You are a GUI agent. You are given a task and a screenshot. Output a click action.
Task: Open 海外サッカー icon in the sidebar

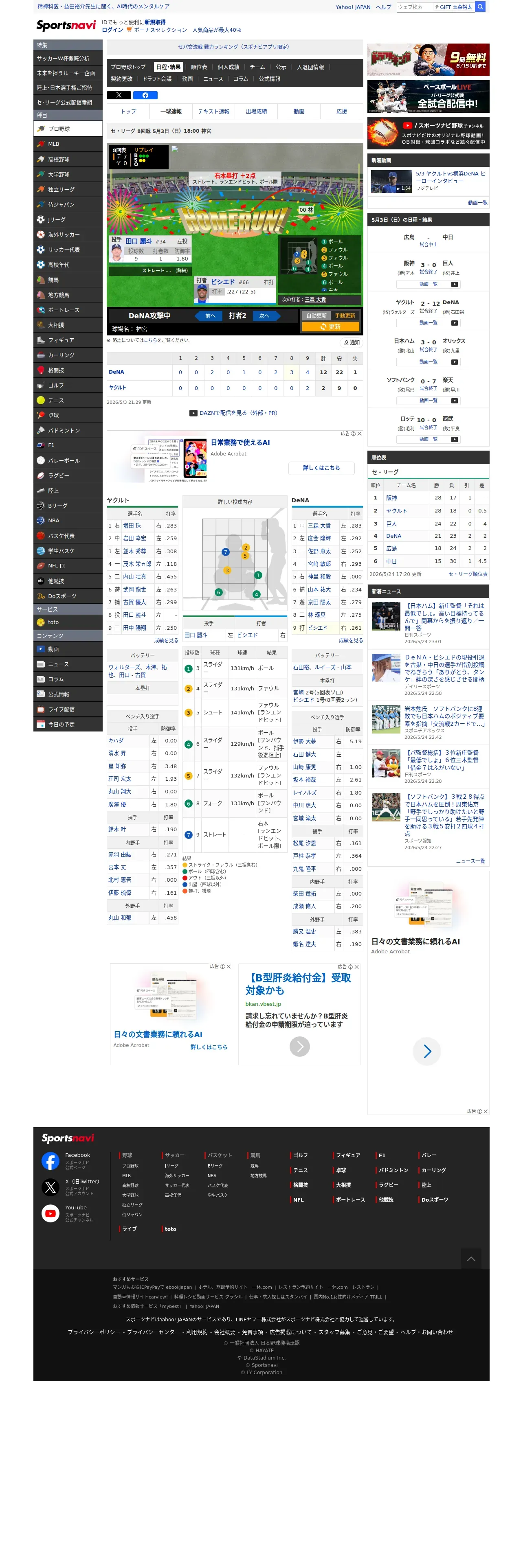tap(41, 235)
